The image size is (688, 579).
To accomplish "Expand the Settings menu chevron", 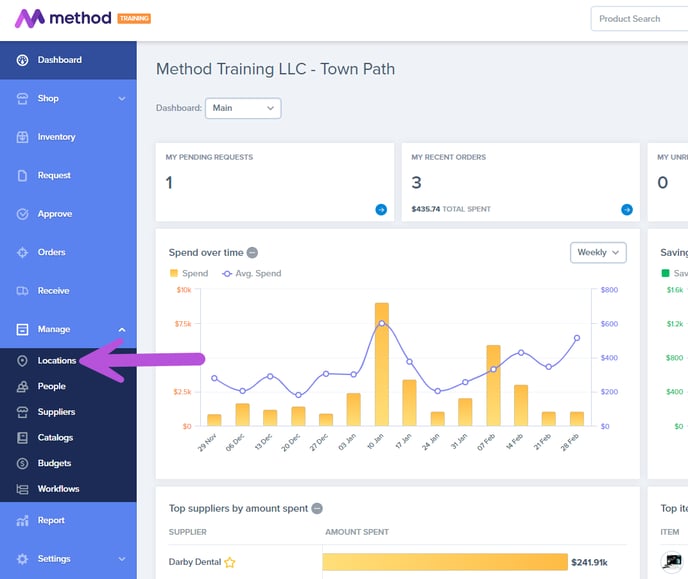I will (x=122, y=559).
